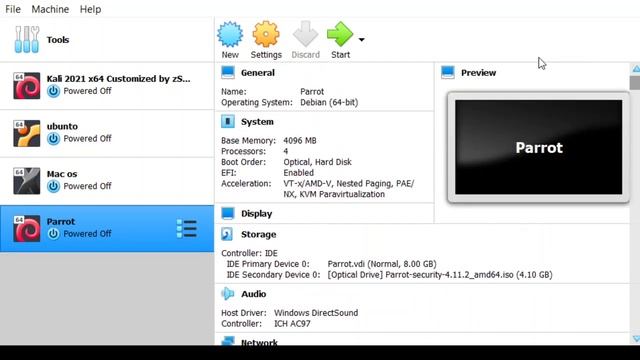Image resolution: width=640 pixels, height=360 pixels.
Task: Open the Storage section header link
Action: [258, 234]
